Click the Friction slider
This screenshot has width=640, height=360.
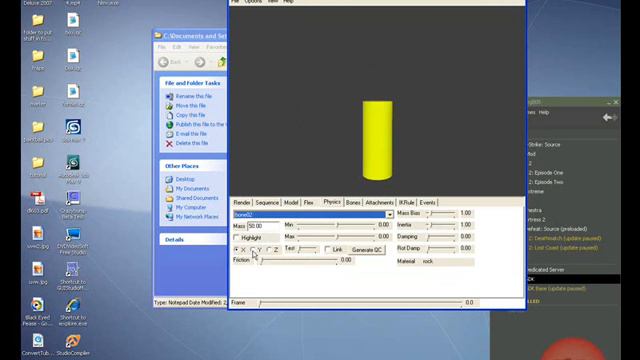pos(299,261)
